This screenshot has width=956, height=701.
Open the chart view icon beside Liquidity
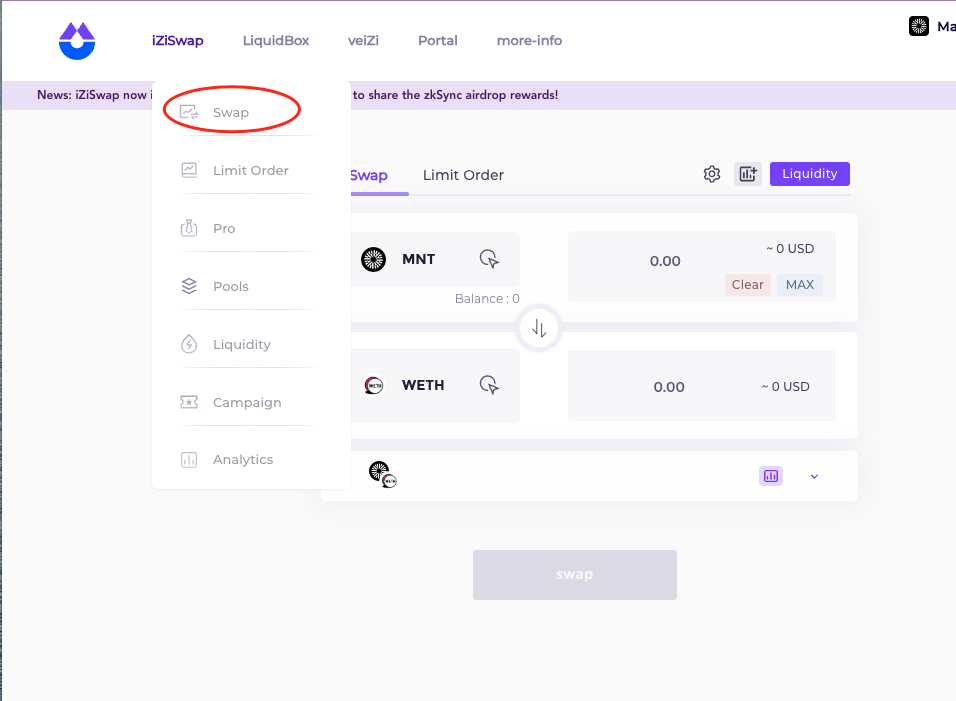click(x=747, y=174)
